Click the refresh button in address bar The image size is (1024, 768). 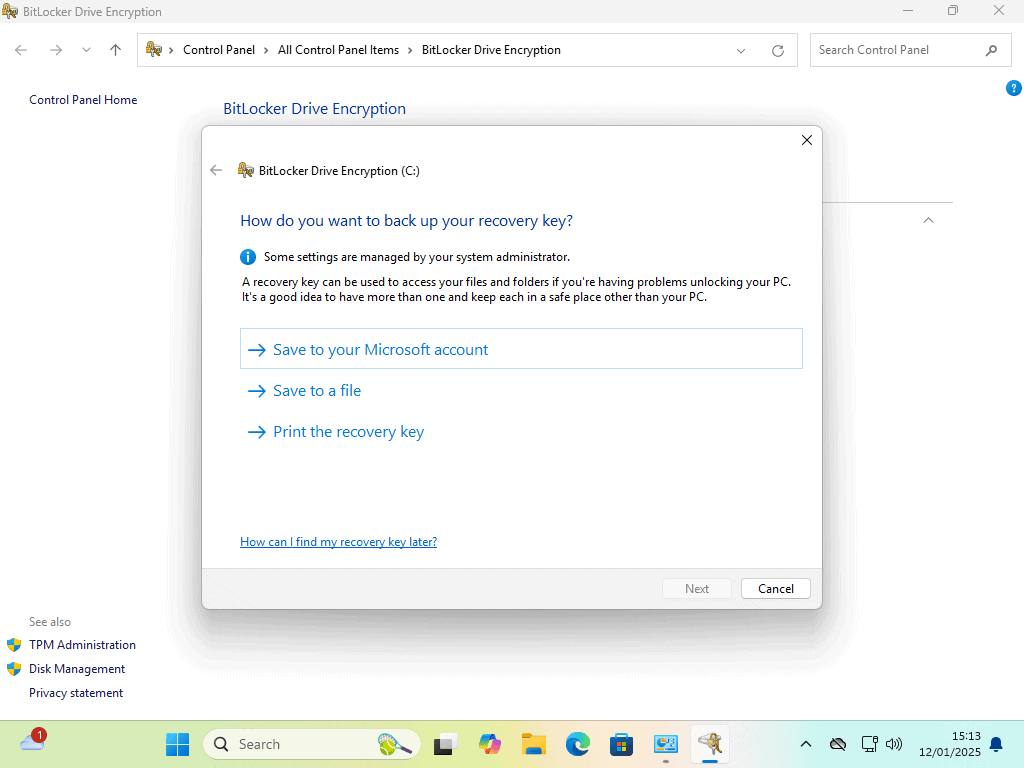(778, 50)
